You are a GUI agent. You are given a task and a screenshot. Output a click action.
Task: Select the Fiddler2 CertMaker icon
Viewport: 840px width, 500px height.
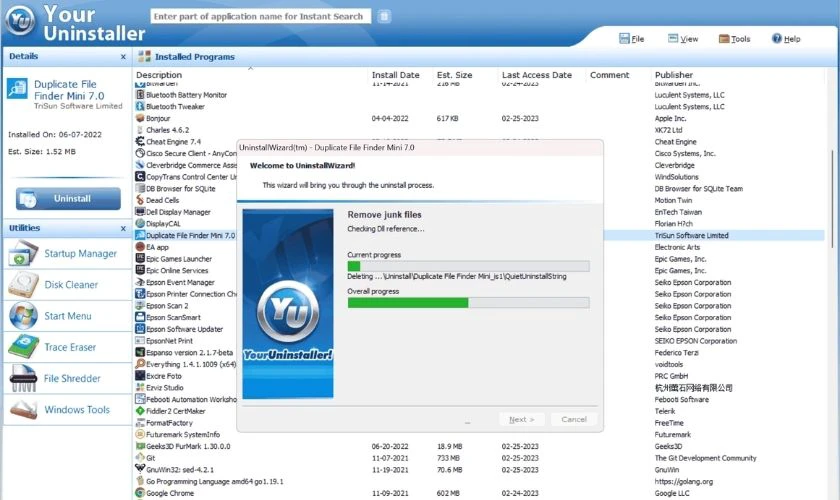[140, 411]
